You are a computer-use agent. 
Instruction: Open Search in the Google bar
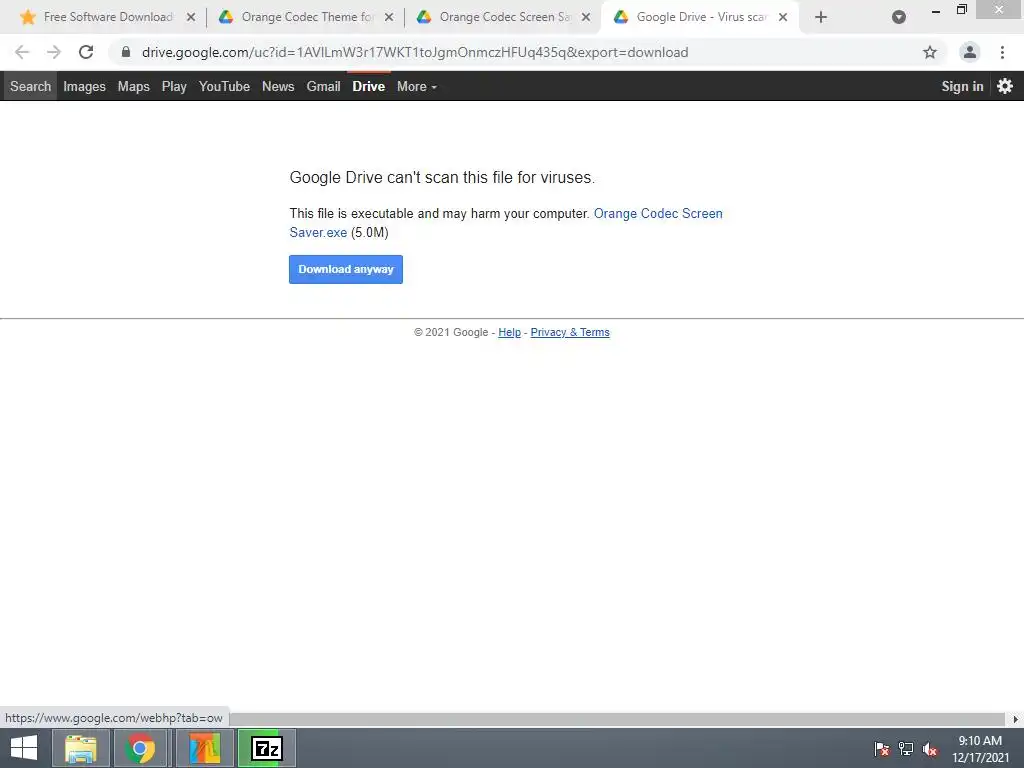click(x=30, y=86)
